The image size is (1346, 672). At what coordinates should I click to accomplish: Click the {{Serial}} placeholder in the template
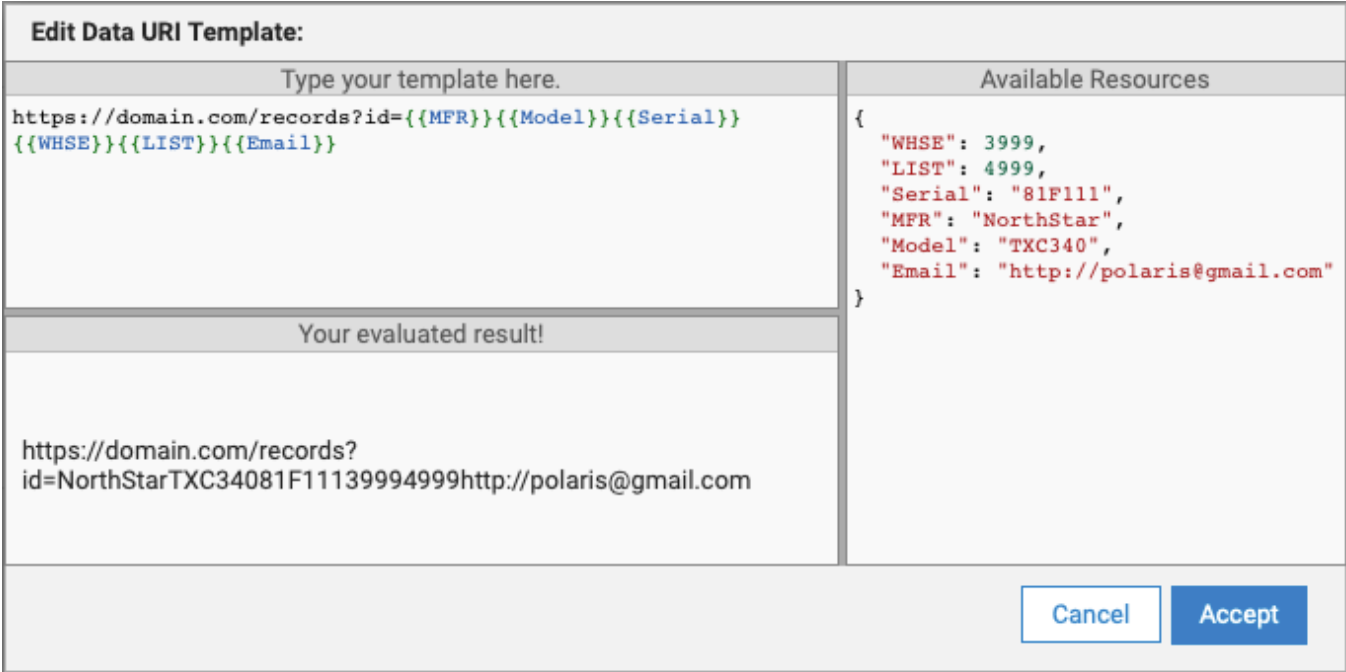673,118
